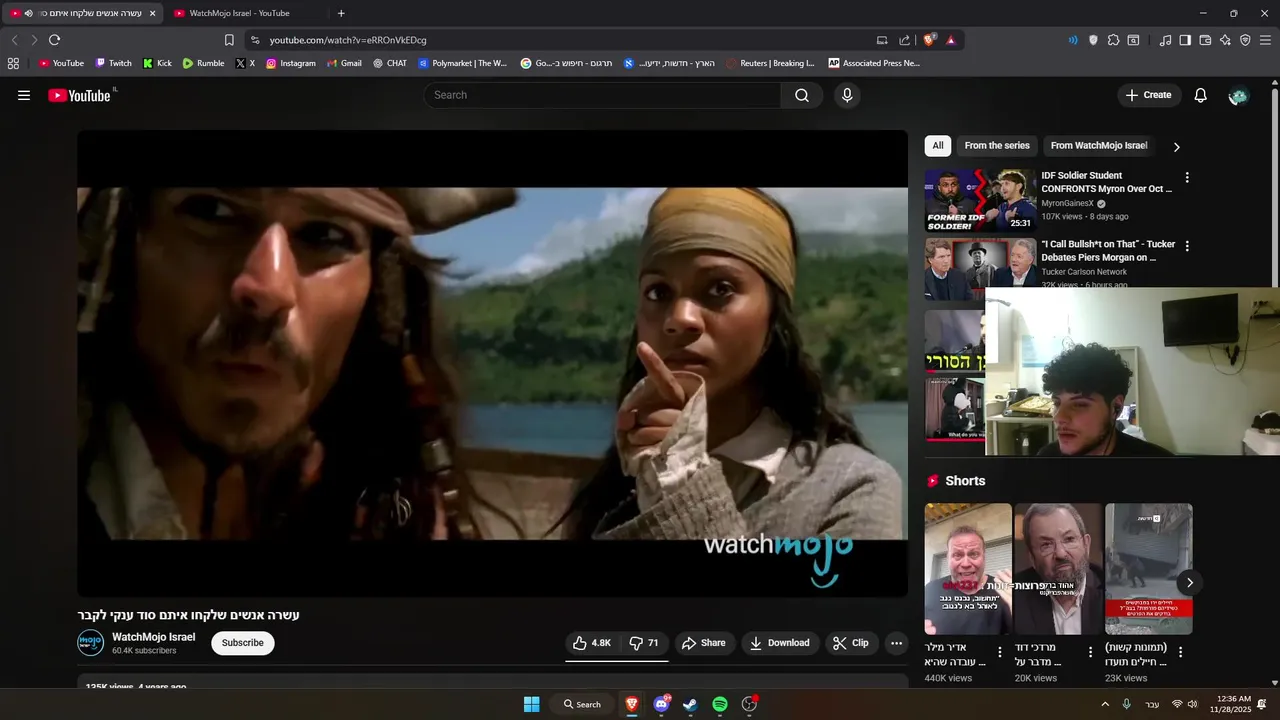
Task: Open WatchMojo Israel channel name link
Action: (153, 637)
